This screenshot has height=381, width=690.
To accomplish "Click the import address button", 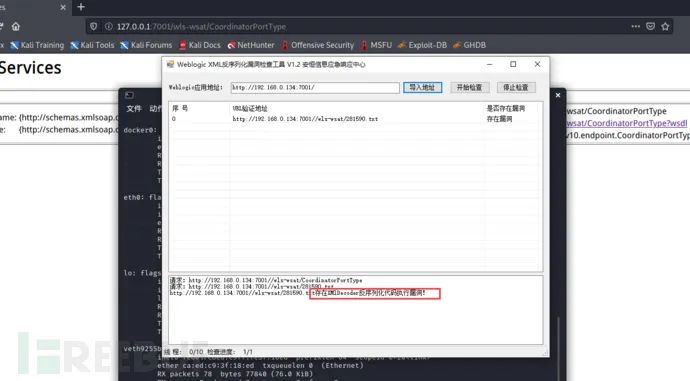I will click(422, 88).
